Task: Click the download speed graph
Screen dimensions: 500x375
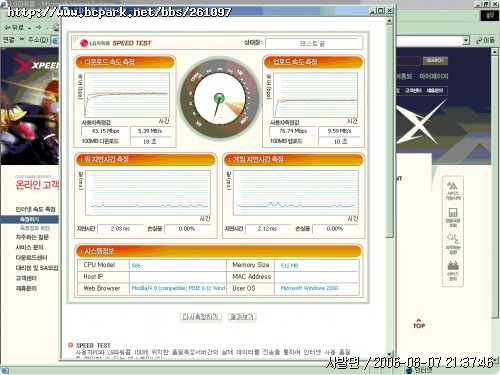Action: click(127, 95)
